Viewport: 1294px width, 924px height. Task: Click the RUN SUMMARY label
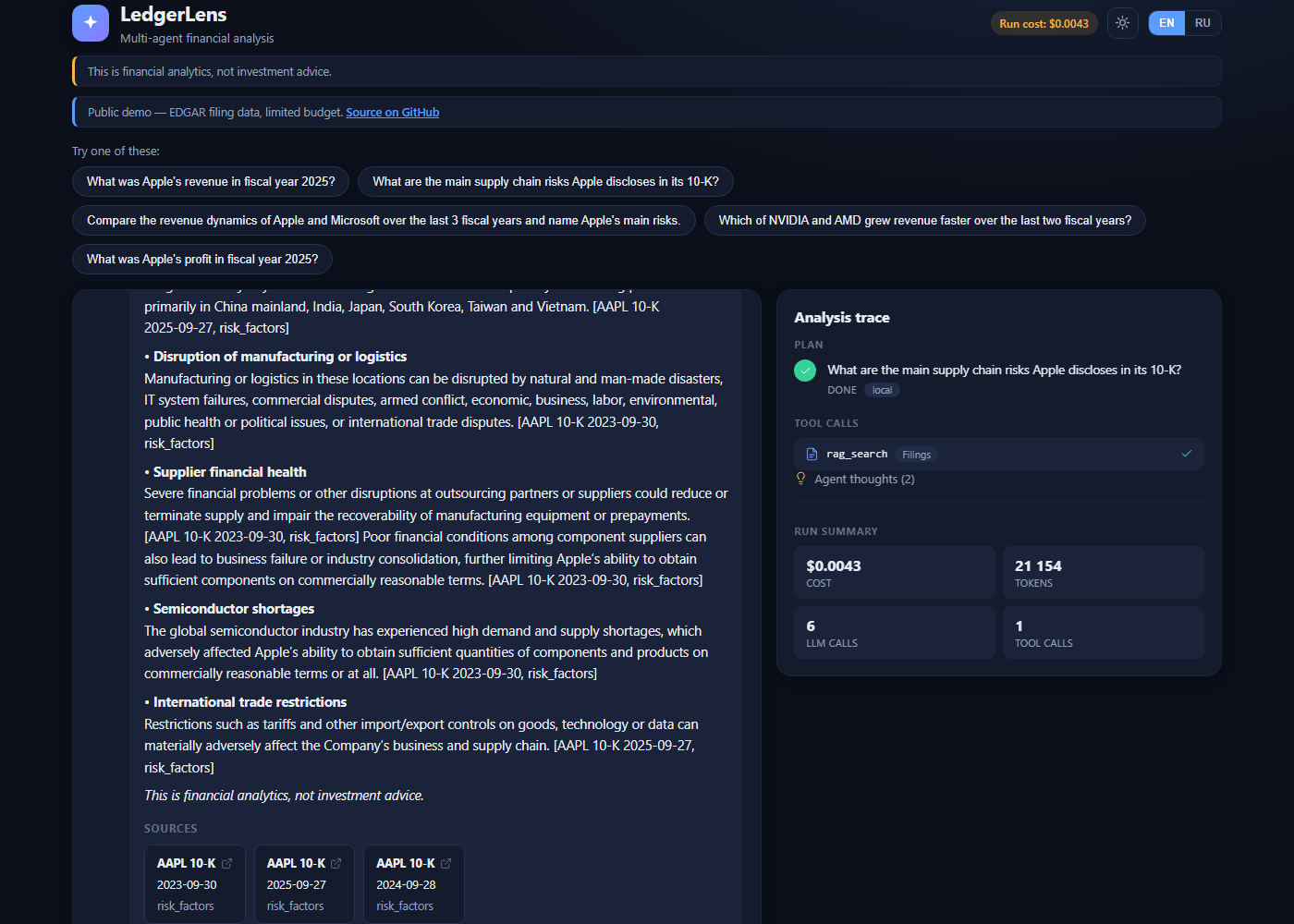pos(836,531)
